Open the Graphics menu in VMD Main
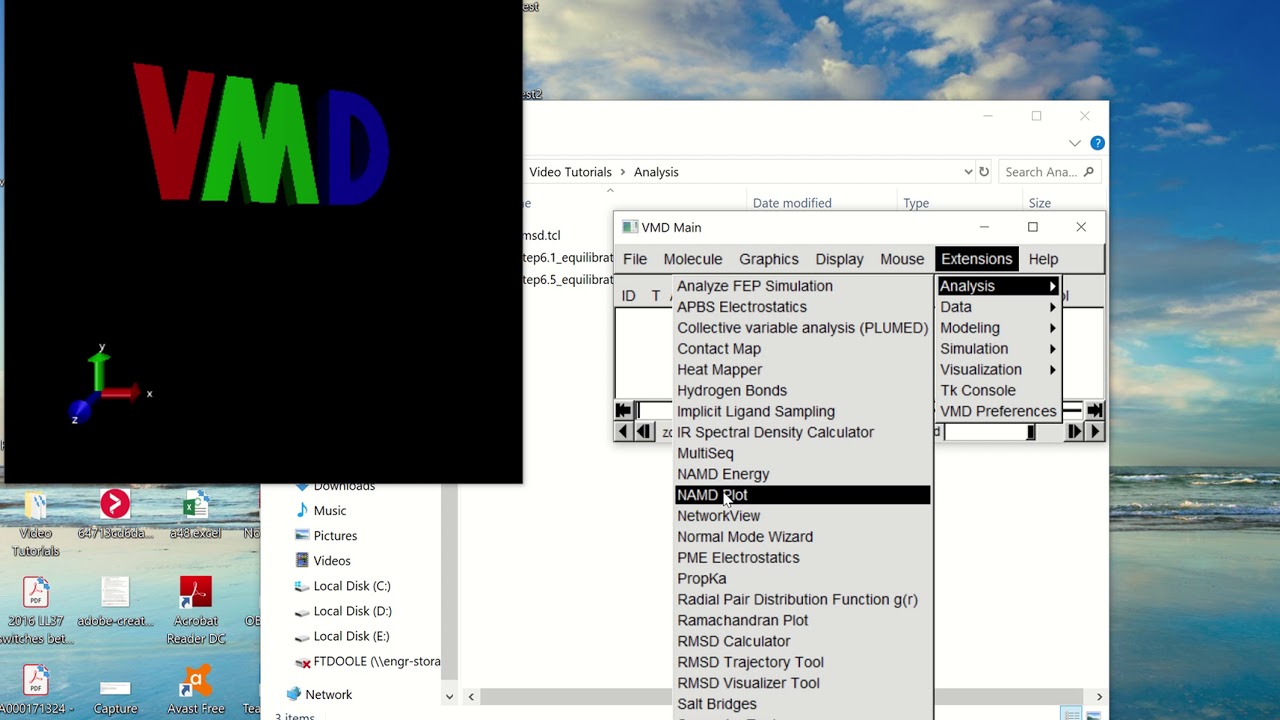This screenshot has height=720, width=1280. tap(769, 259)
